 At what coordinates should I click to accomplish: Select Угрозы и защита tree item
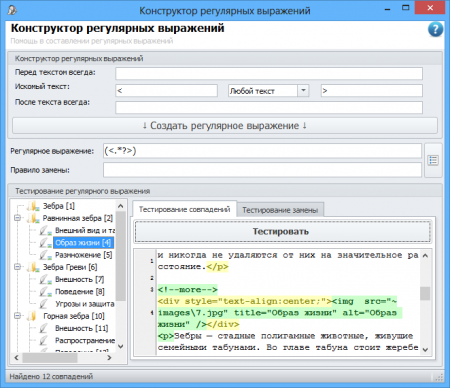(x=85, y=304)
